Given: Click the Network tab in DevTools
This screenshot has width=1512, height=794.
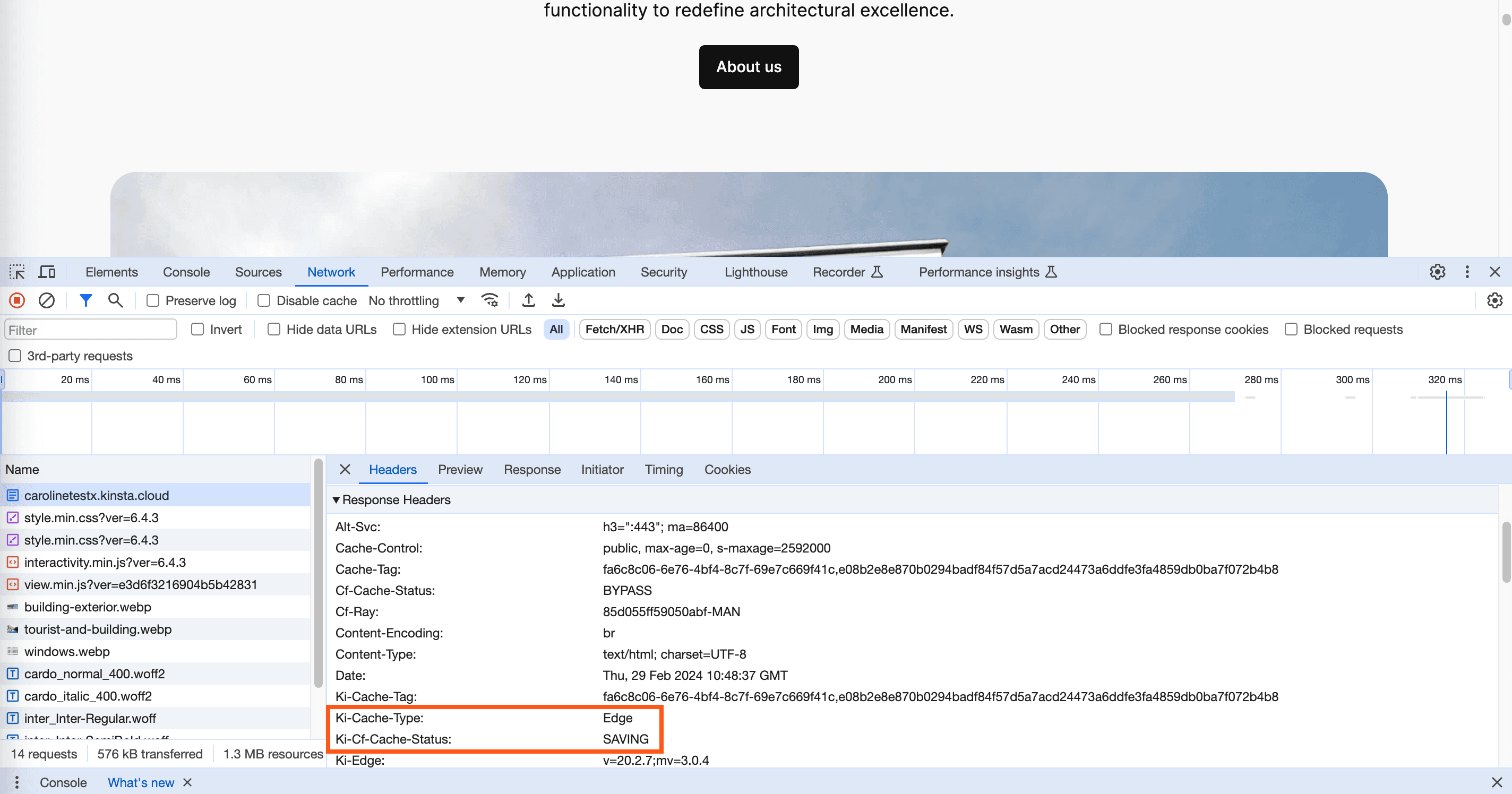Looking at the screenshot, I should 331,271.
